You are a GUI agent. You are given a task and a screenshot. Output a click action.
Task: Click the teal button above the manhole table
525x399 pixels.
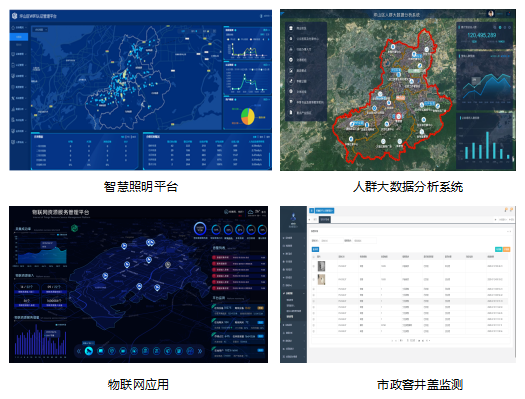click(x=499, y=249)
